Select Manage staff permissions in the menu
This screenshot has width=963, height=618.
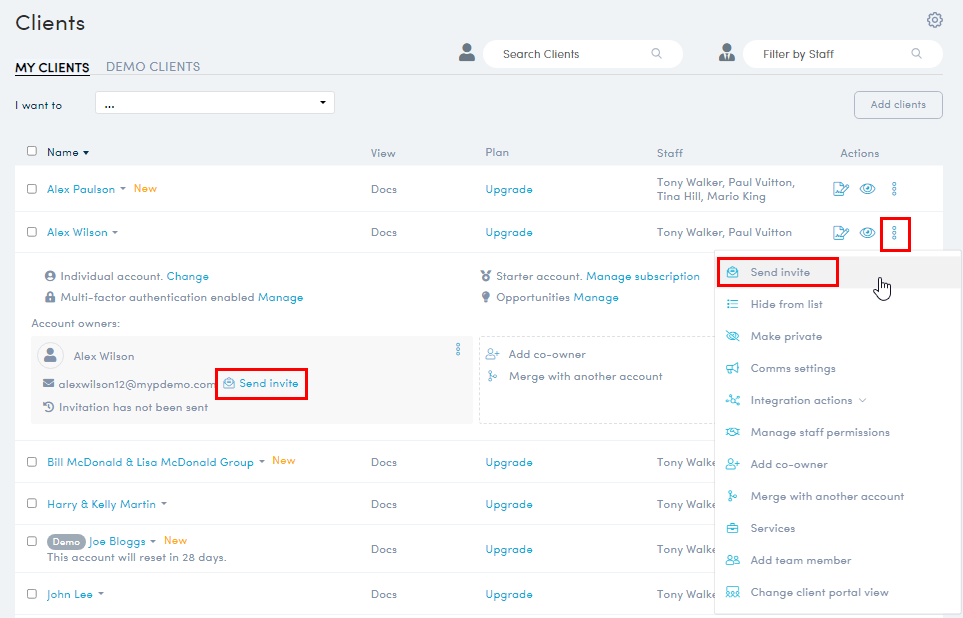(x=819, y=432)
